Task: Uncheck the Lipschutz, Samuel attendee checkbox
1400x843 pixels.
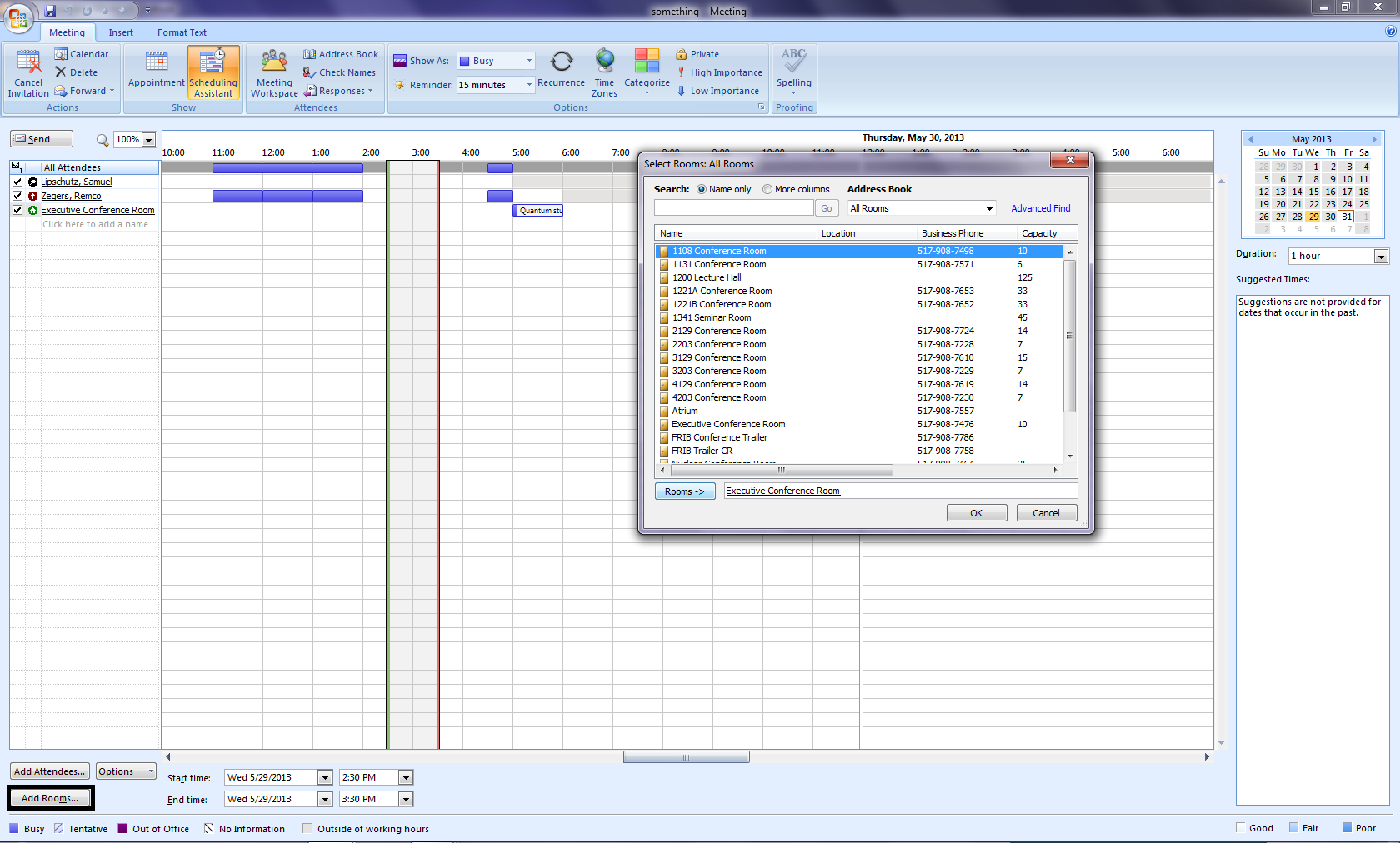Action: click(17, 182)
